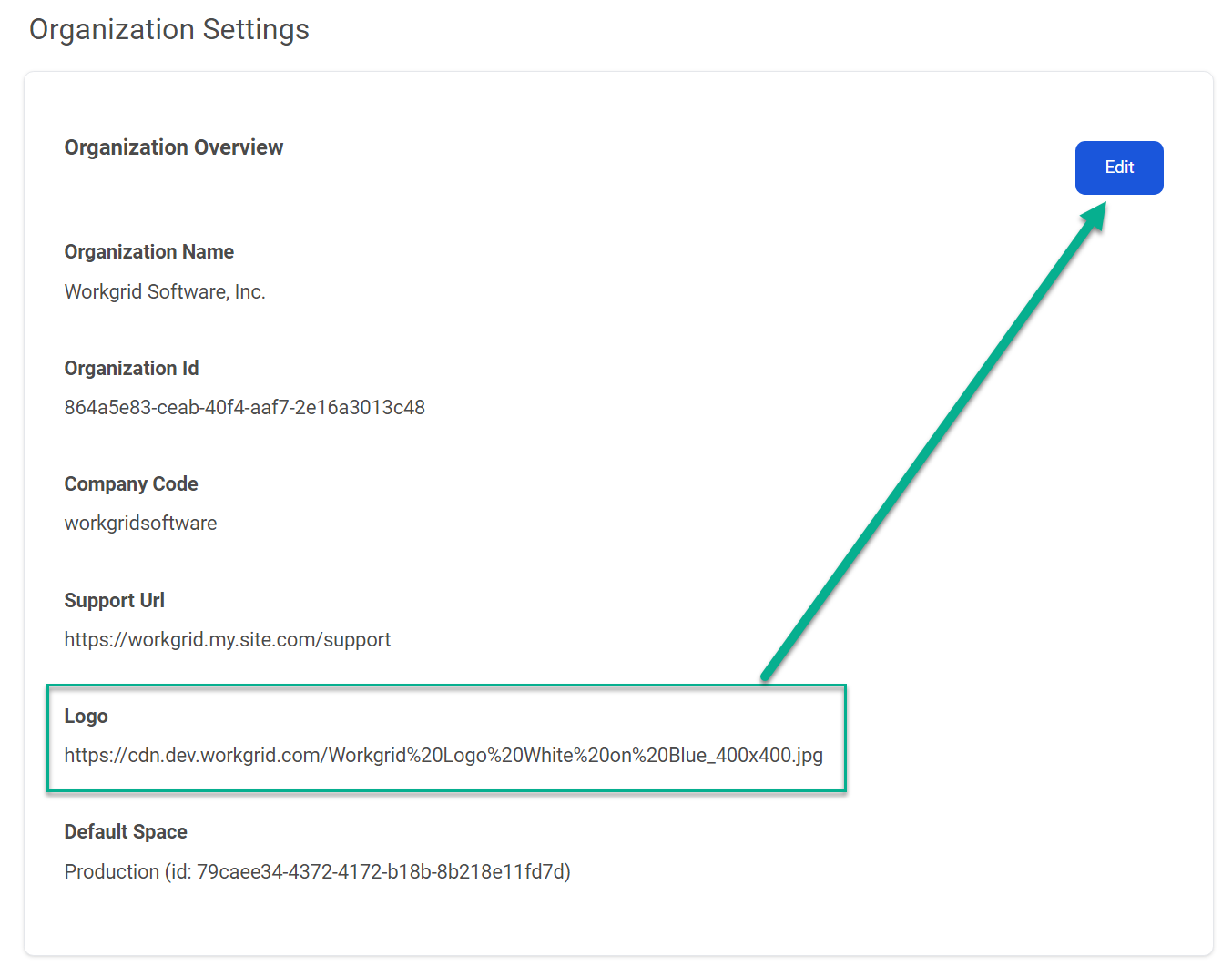Screen dimensions: 1232x966
Task: Click the Organization Id value to copy it
Action: pos(244,407)
